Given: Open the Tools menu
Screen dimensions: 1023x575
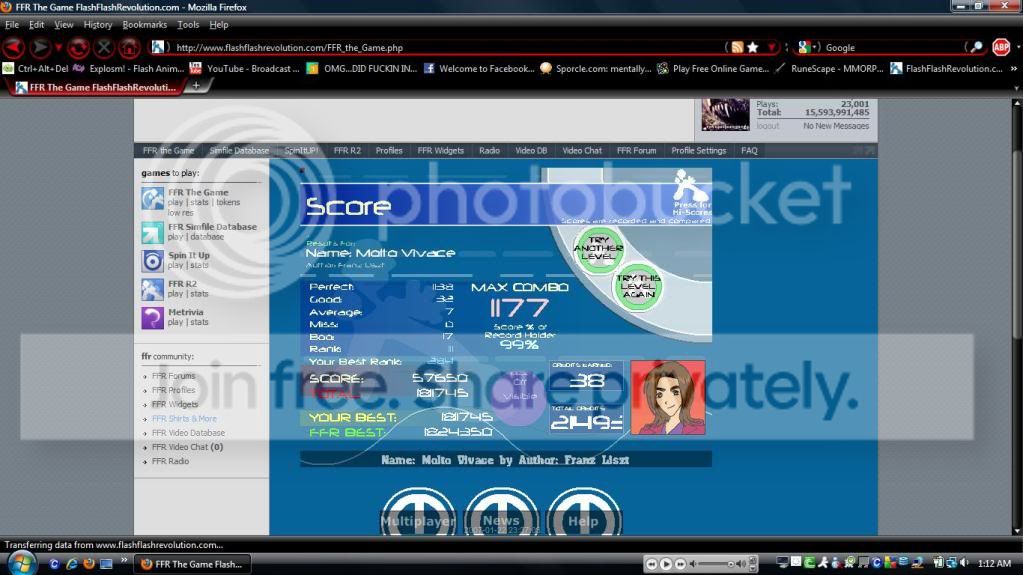Looking at the screenshot, I should [188, 24].
